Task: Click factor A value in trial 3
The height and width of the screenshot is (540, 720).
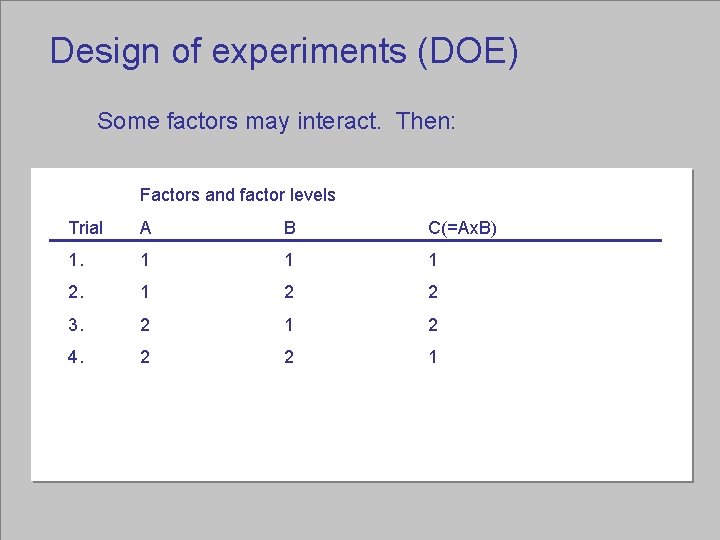Action: pos(145,325)
